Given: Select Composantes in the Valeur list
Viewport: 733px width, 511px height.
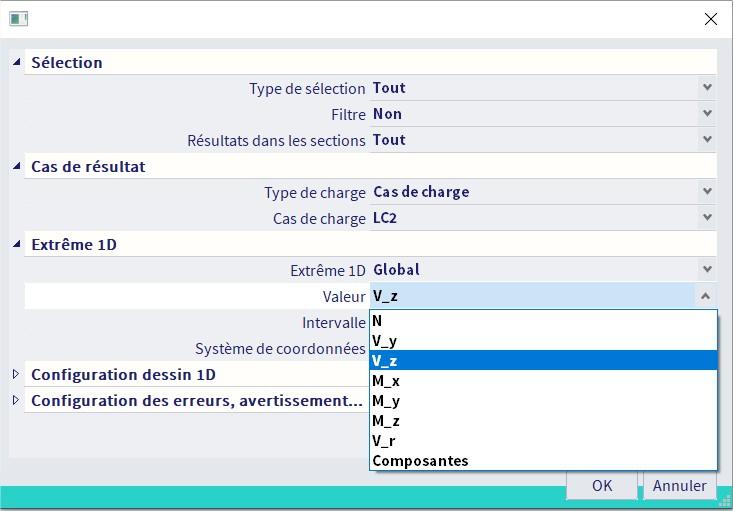Looking at the screenshot, I should coord(543,461).
